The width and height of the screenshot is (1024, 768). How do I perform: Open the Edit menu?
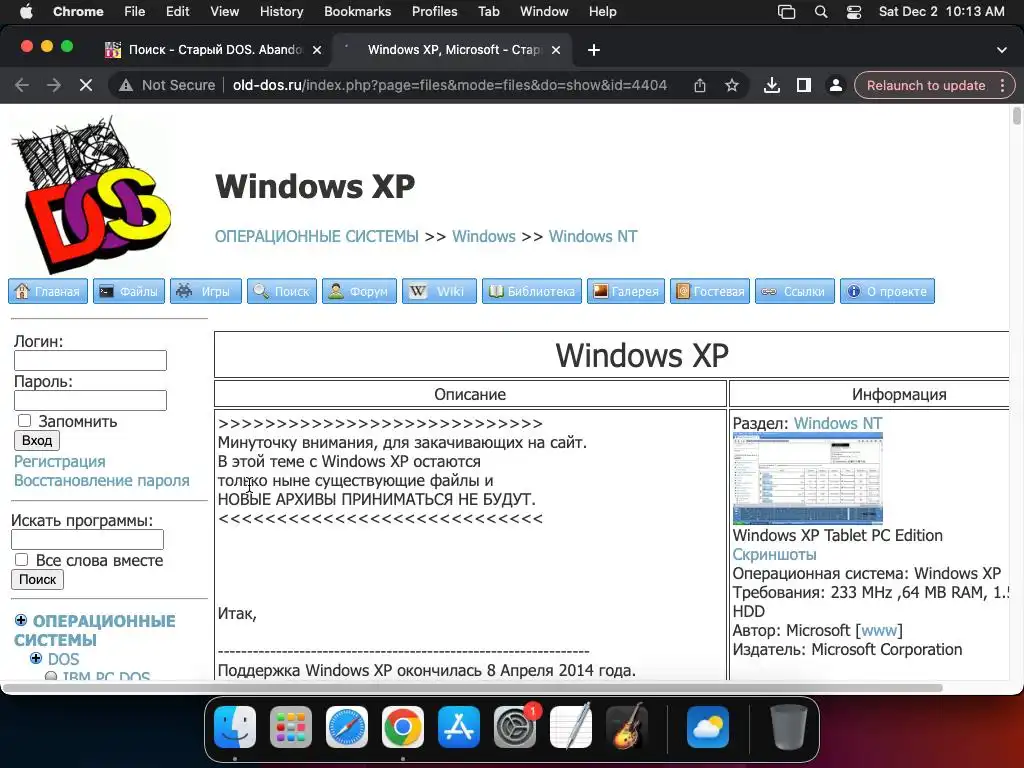click(x=178, y=12)
